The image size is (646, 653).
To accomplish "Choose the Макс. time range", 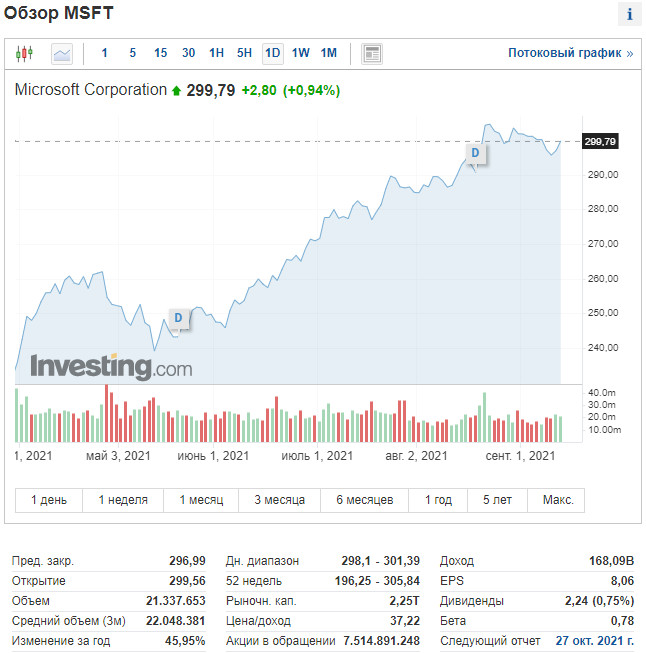I will point(558,500).
